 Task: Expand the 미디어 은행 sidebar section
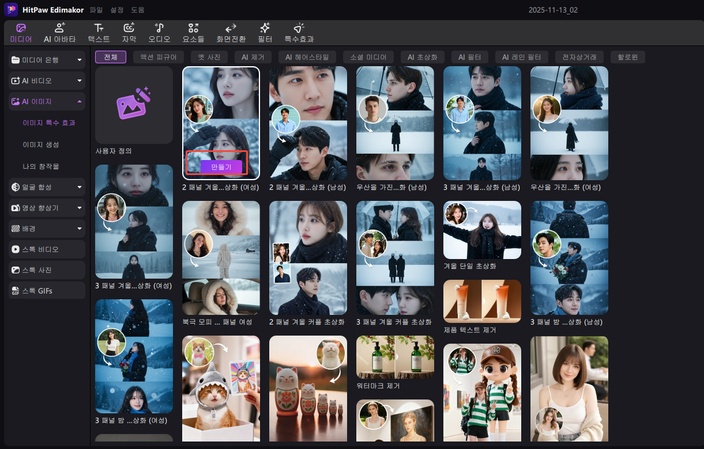pyautogui.click(x=44, y=61)
